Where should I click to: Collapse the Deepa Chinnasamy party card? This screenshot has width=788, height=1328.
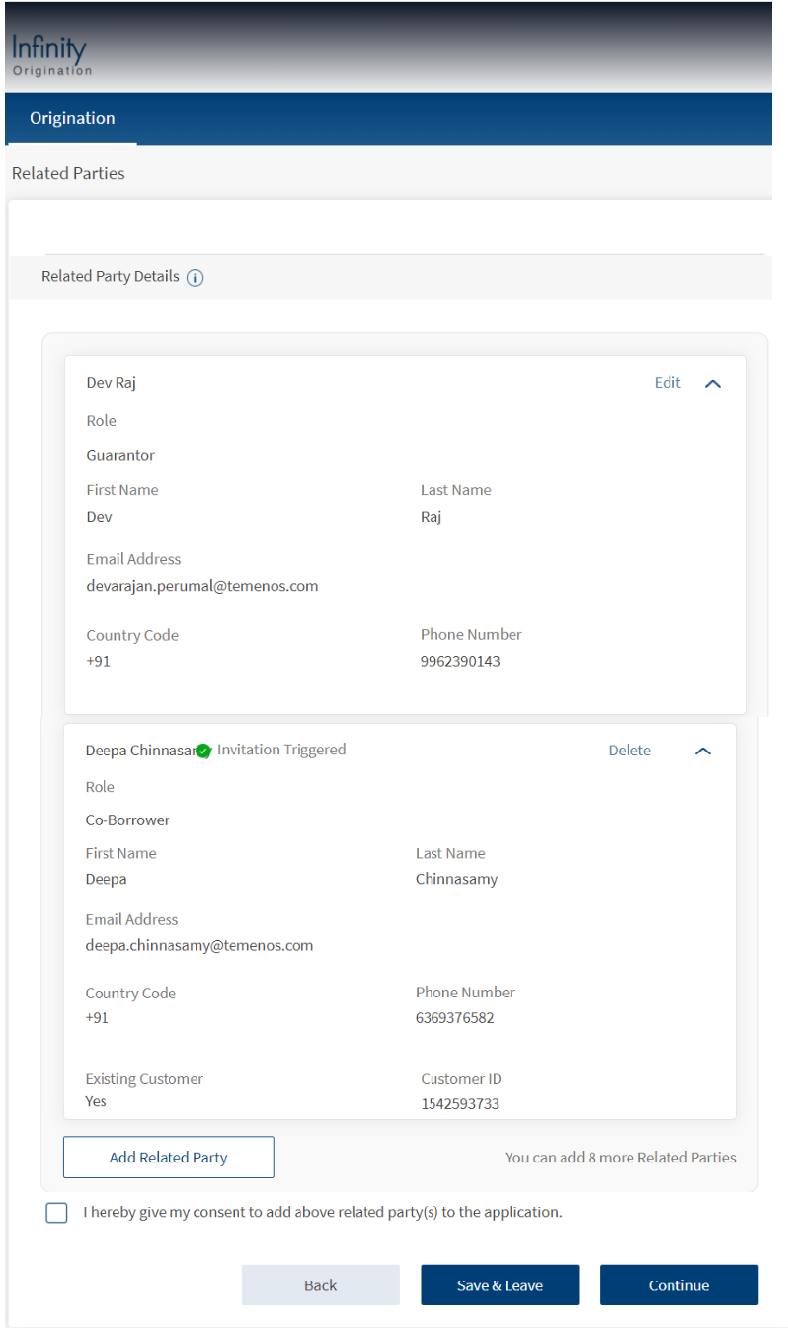(x=703, y=751)
